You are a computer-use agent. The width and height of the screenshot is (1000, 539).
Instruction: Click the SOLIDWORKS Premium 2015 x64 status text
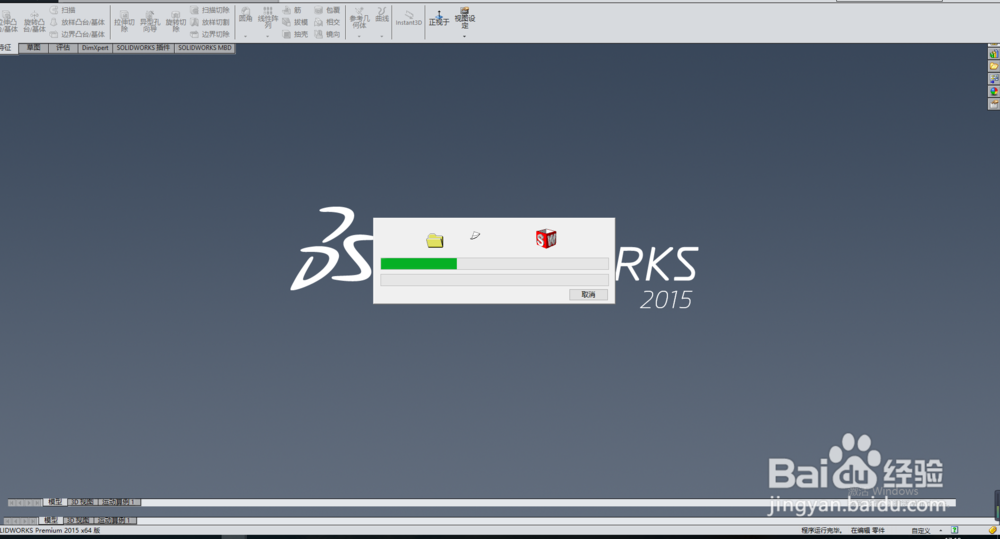(x=50, y=531)
